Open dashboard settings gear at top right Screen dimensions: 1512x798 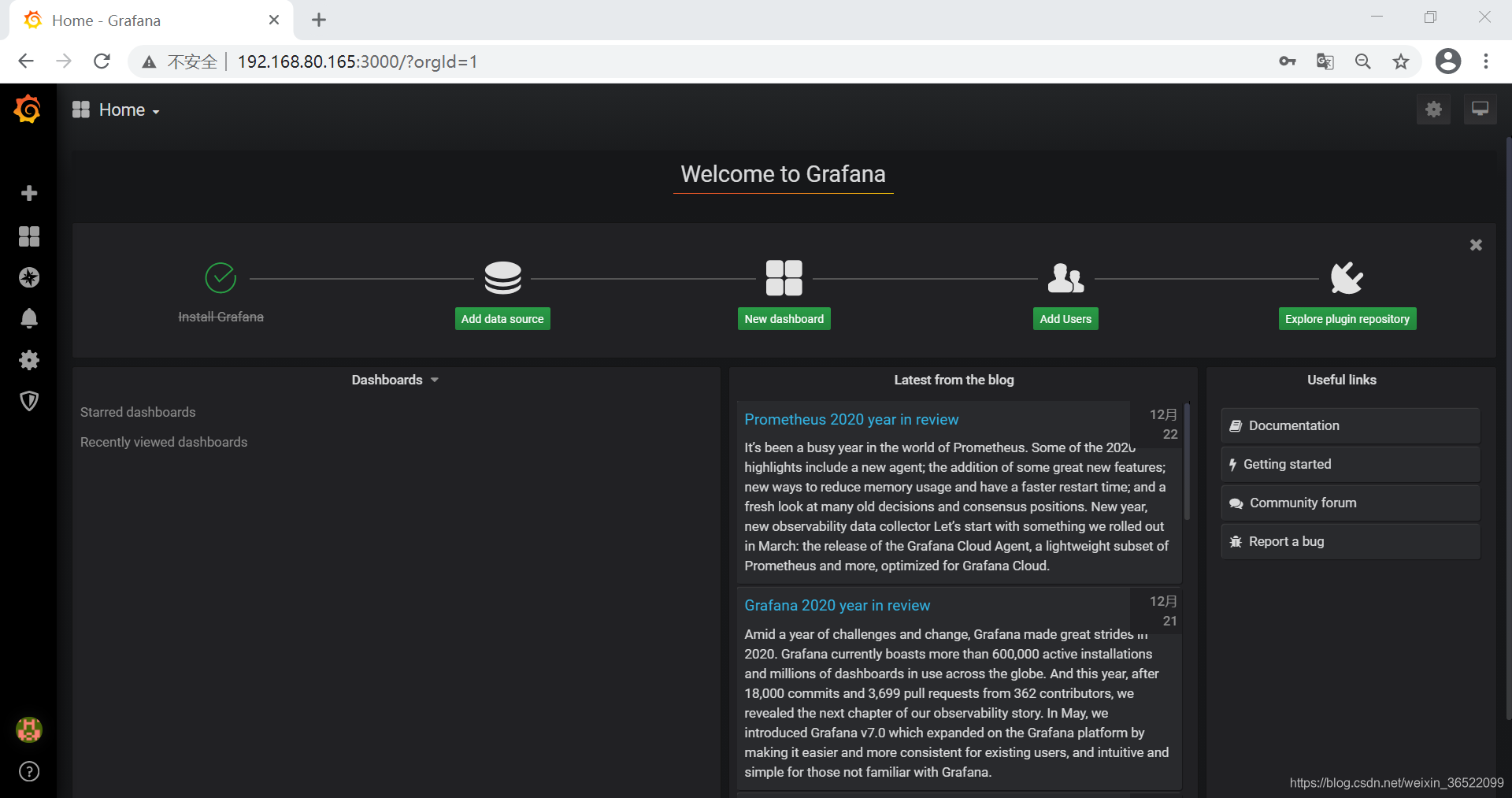(1433, 109)
